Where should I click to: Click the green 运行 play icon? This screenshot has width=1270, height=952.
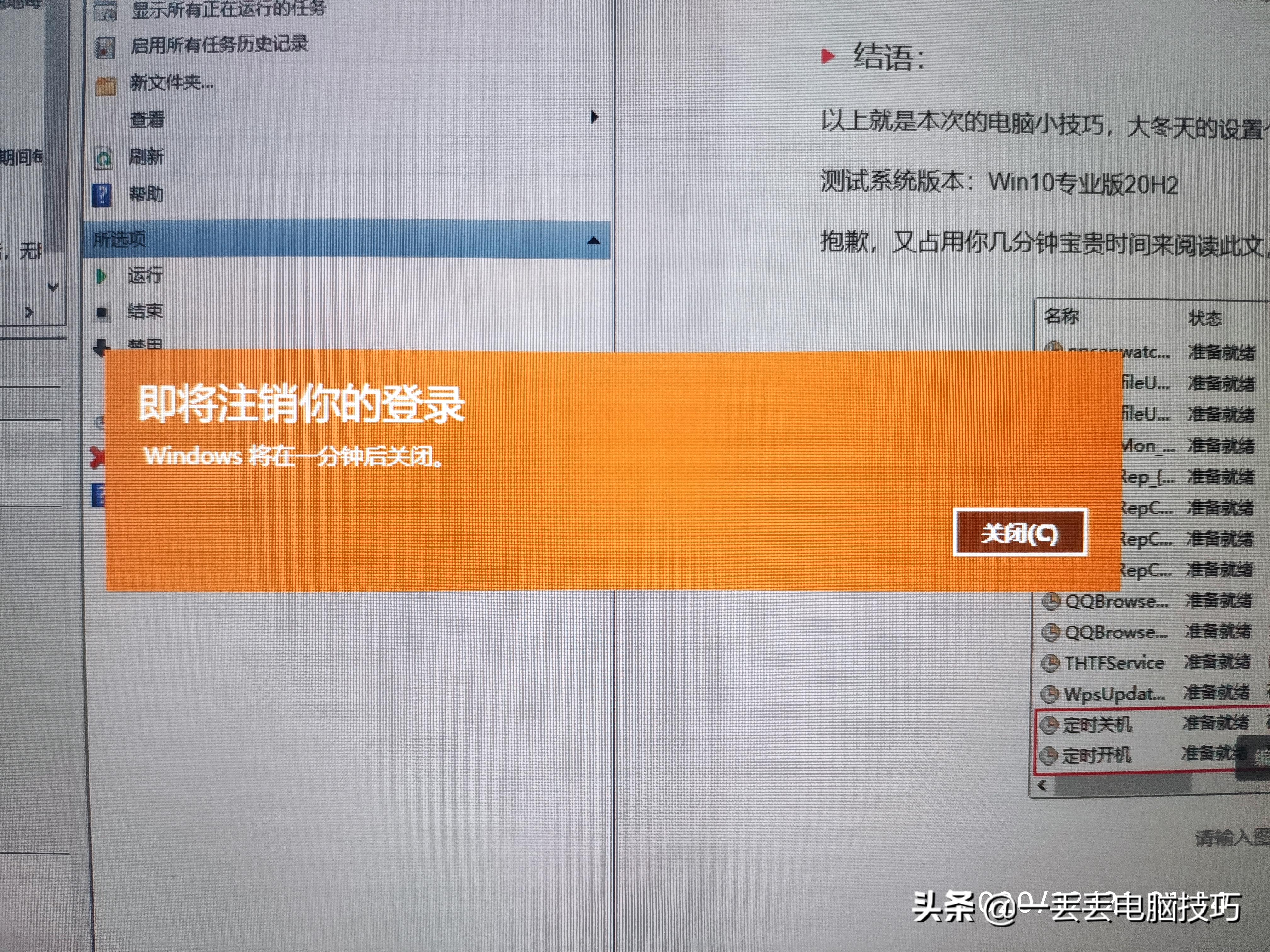[102, 277]
